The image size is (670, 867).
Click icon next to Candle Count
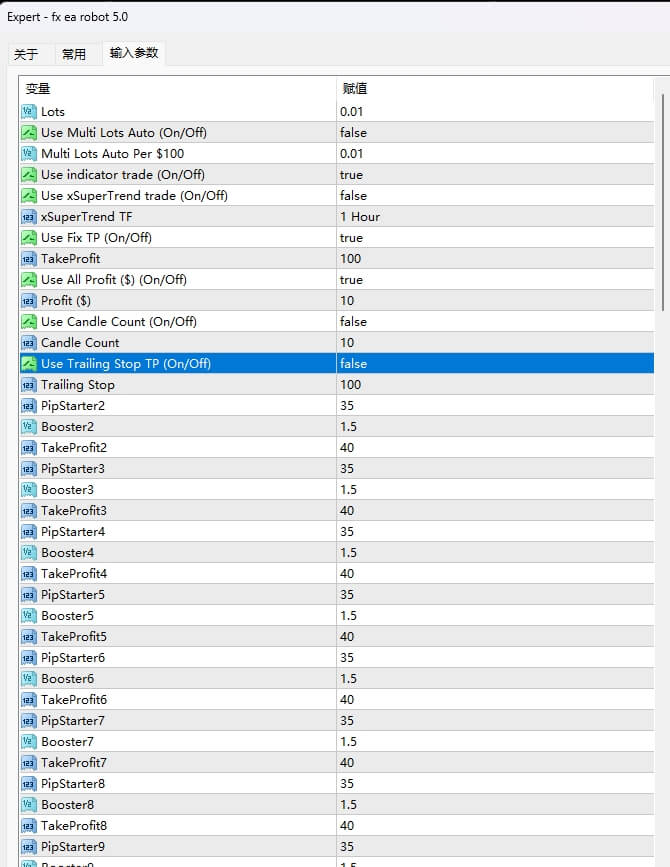29,343
